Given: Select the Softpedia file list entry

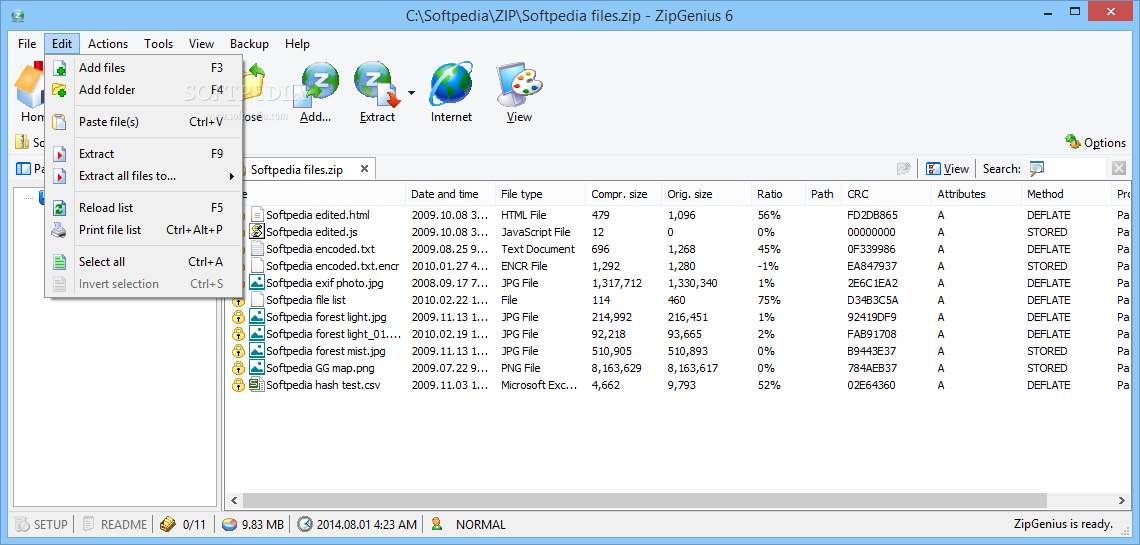Looking at the screenshot, I should 305,300.
